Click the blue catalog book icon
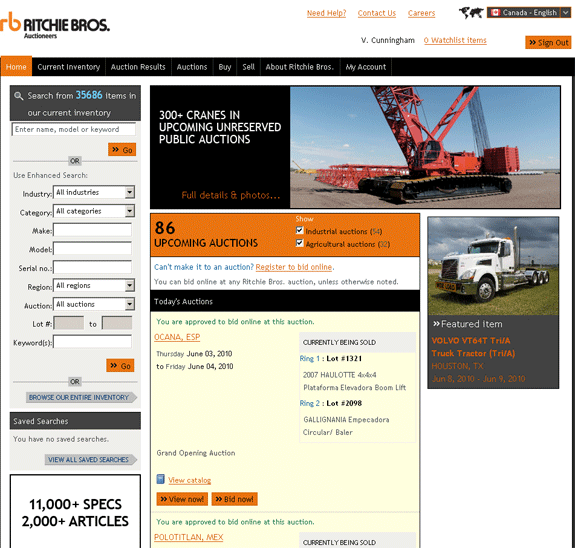The width and height of the screenshot is (575, 548). click(160, 479)
